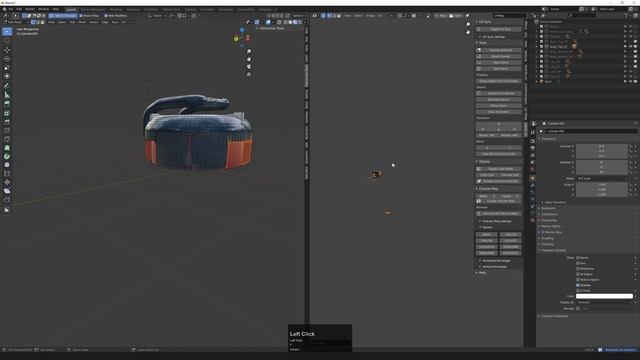Click the 3D viewport zoom magnifier icon
This screenshot has width=640, height=360.
tap(249, 51)
